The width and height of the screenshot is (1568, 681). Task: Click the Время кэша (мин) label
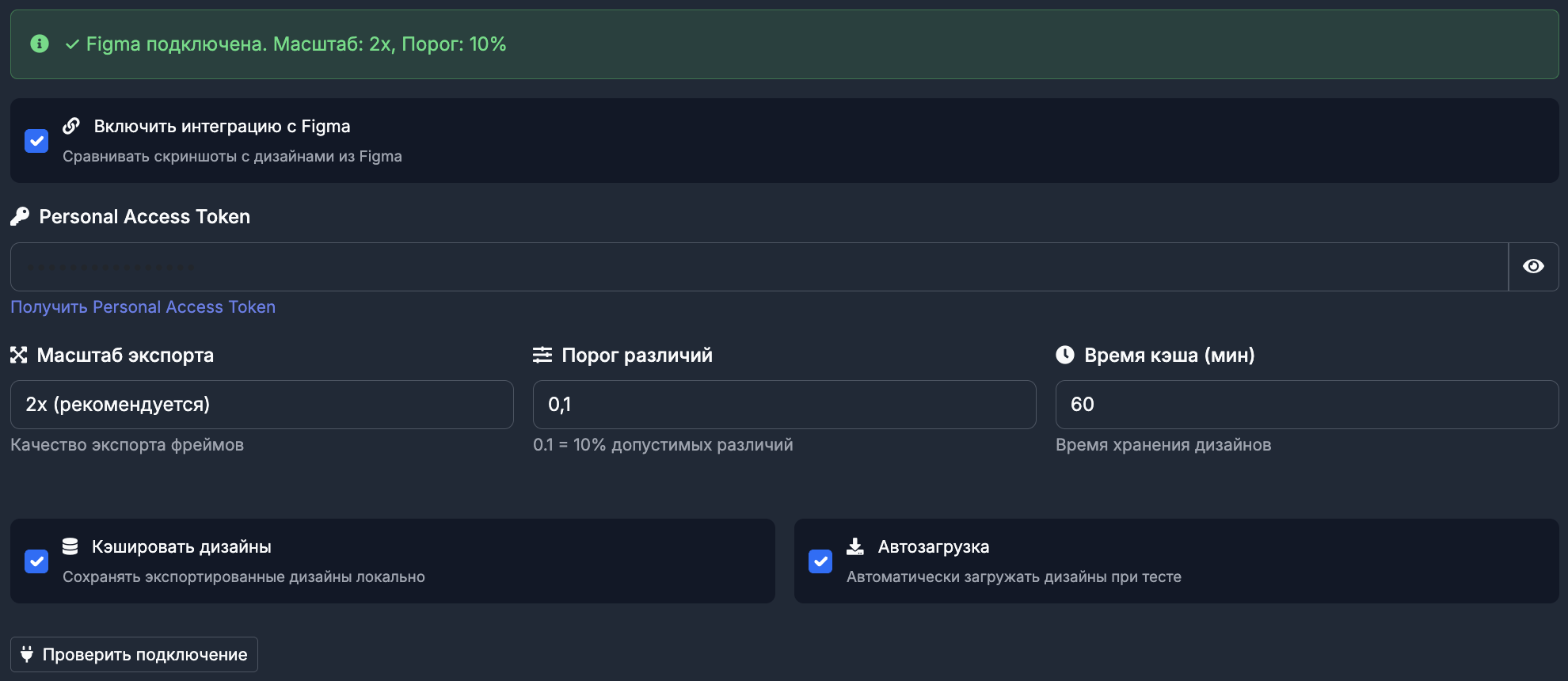click(1170, 356)
